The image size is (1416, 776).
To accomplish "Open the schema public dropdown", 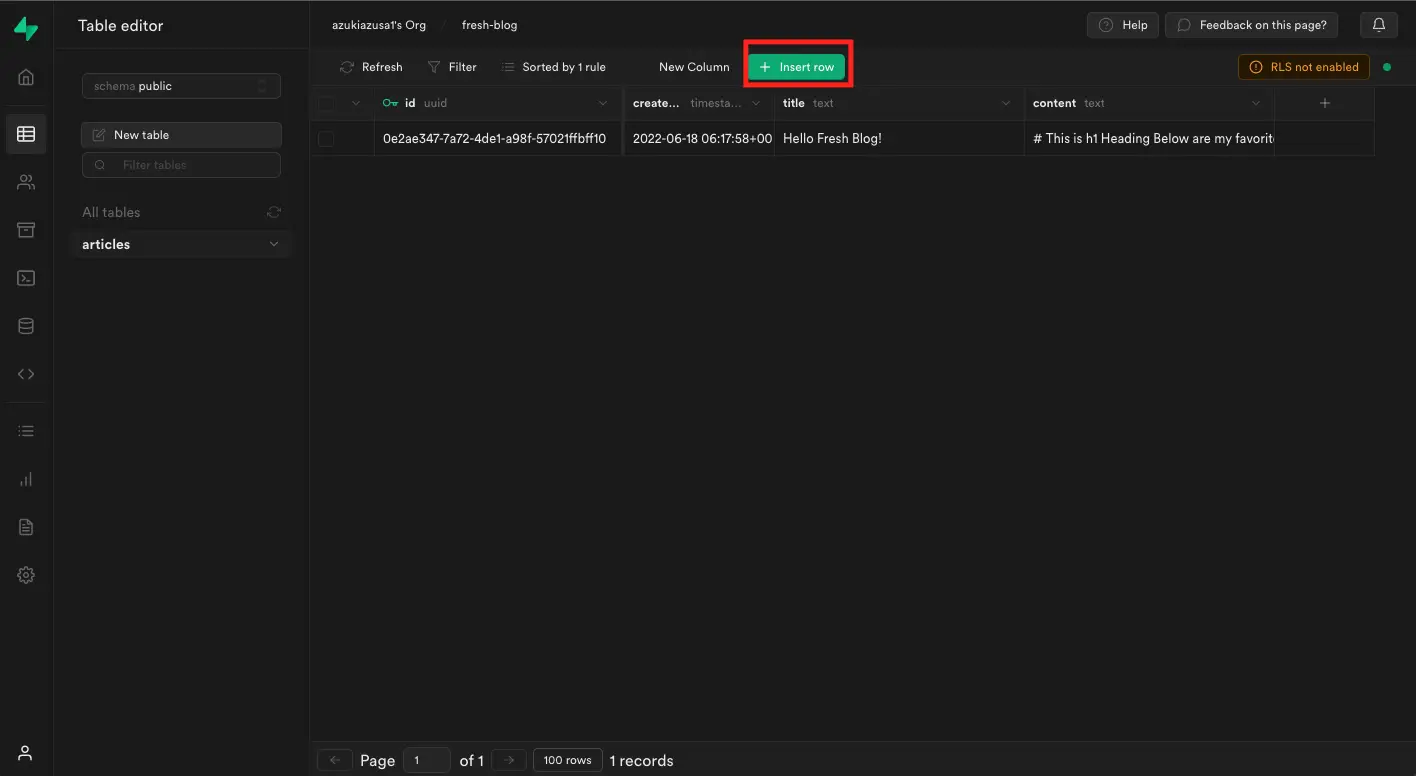I will point(181,86).
